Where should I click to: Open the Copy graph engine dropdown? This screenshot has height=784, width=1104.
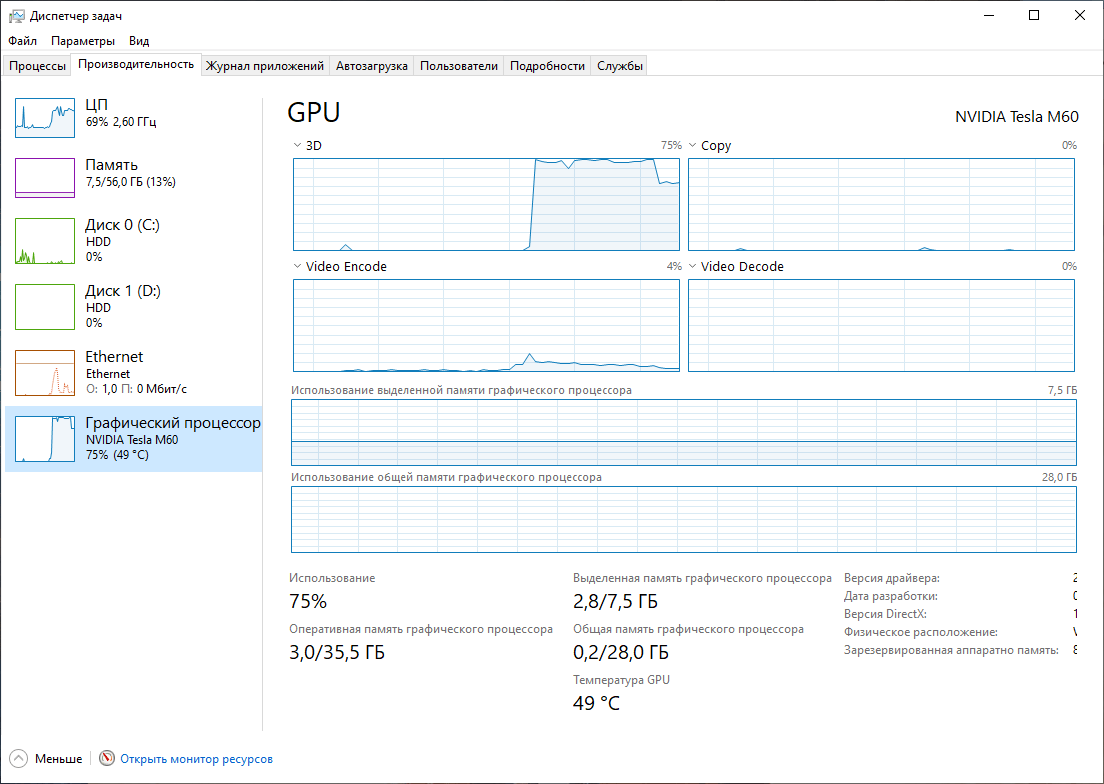(x=693, y=145)
